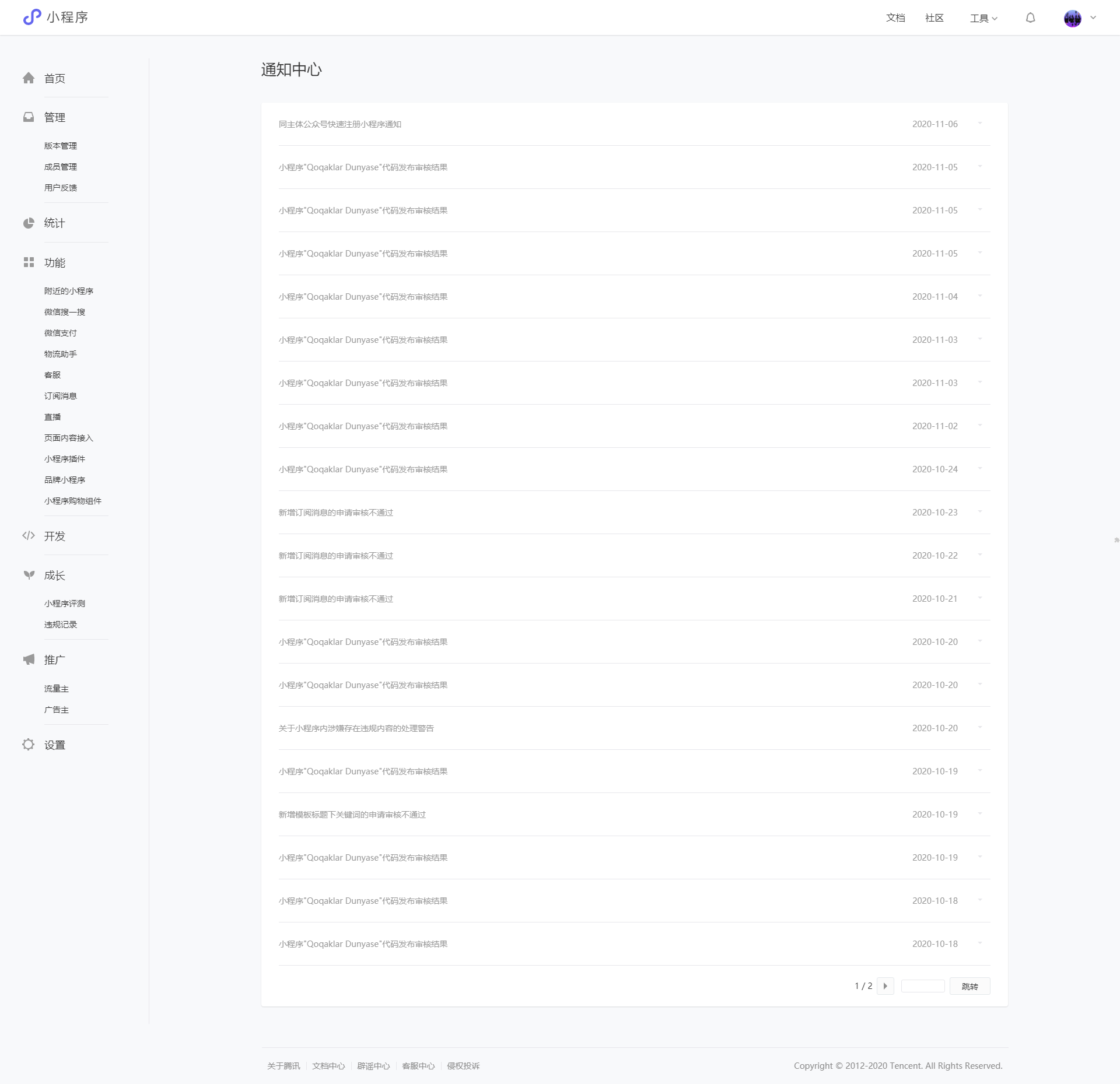Click the 开发 code brackets icon

(29, 535)
